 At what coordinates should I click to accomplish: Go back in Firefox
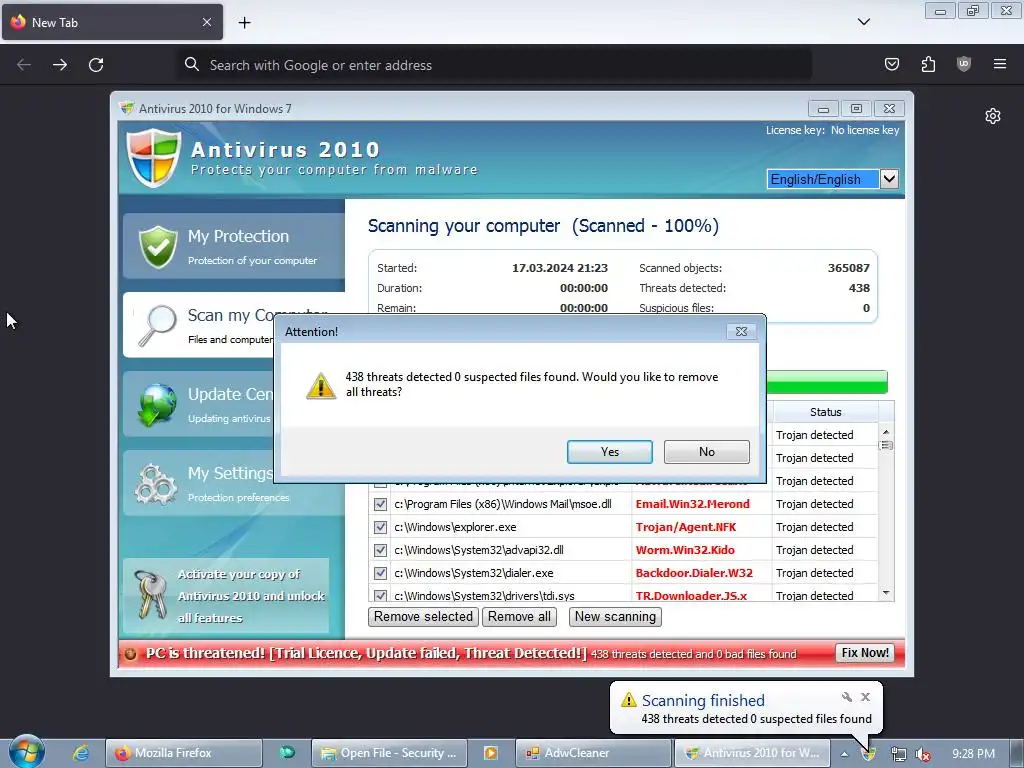click(x=24, y=65)
